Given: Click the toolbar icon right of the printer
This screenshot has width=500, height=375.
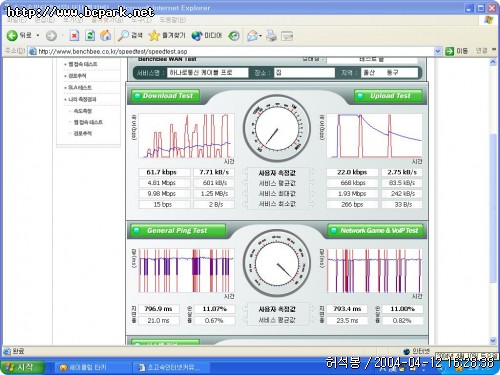Looking at the screenshot, I should coord(287,36).
